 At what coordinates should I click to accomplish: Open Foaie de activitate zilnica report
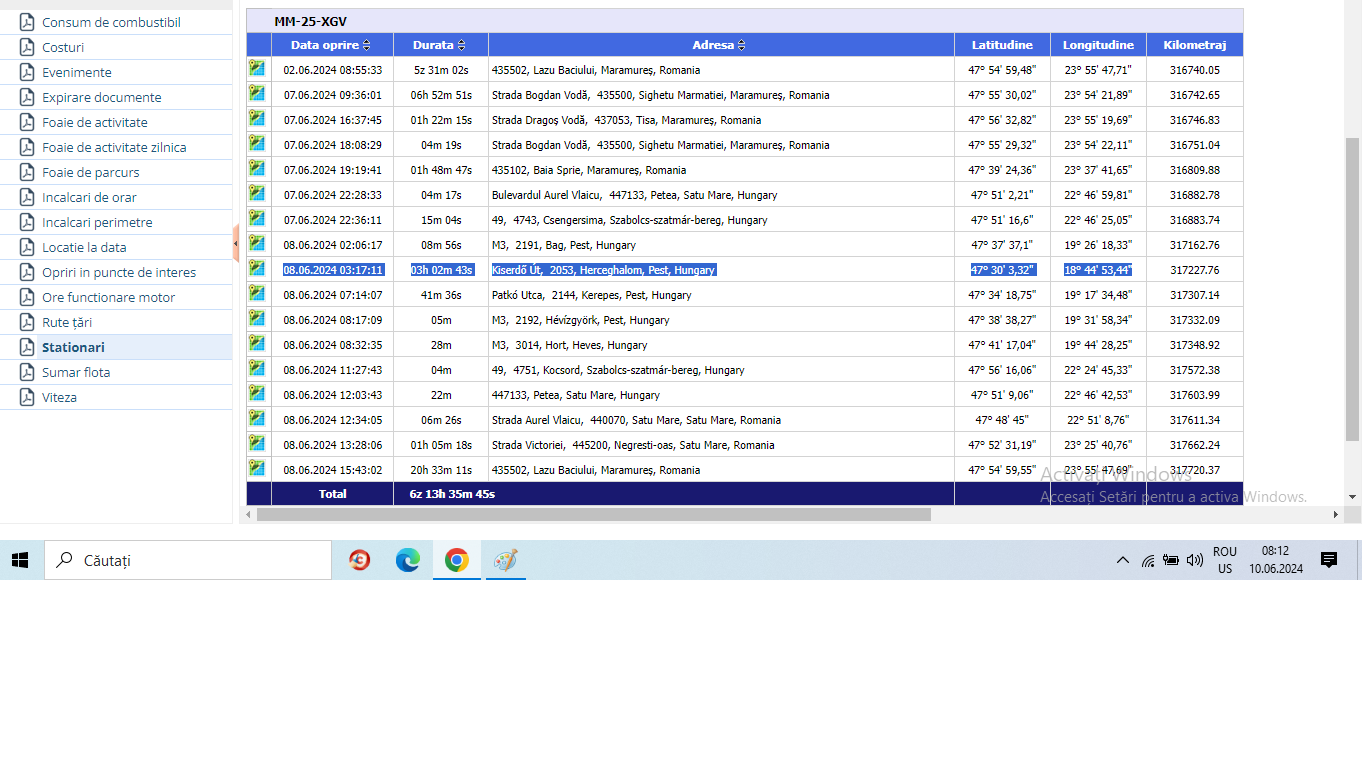(114, 147)
